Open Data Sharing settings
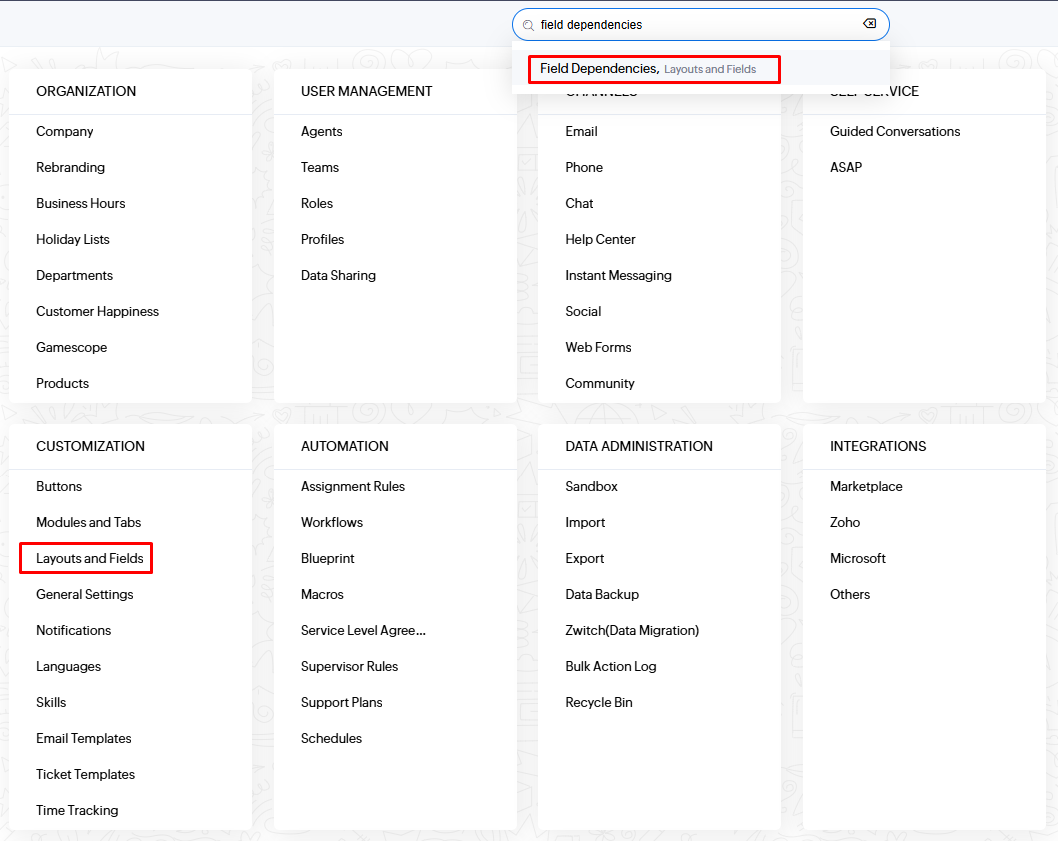 point(338,275)
